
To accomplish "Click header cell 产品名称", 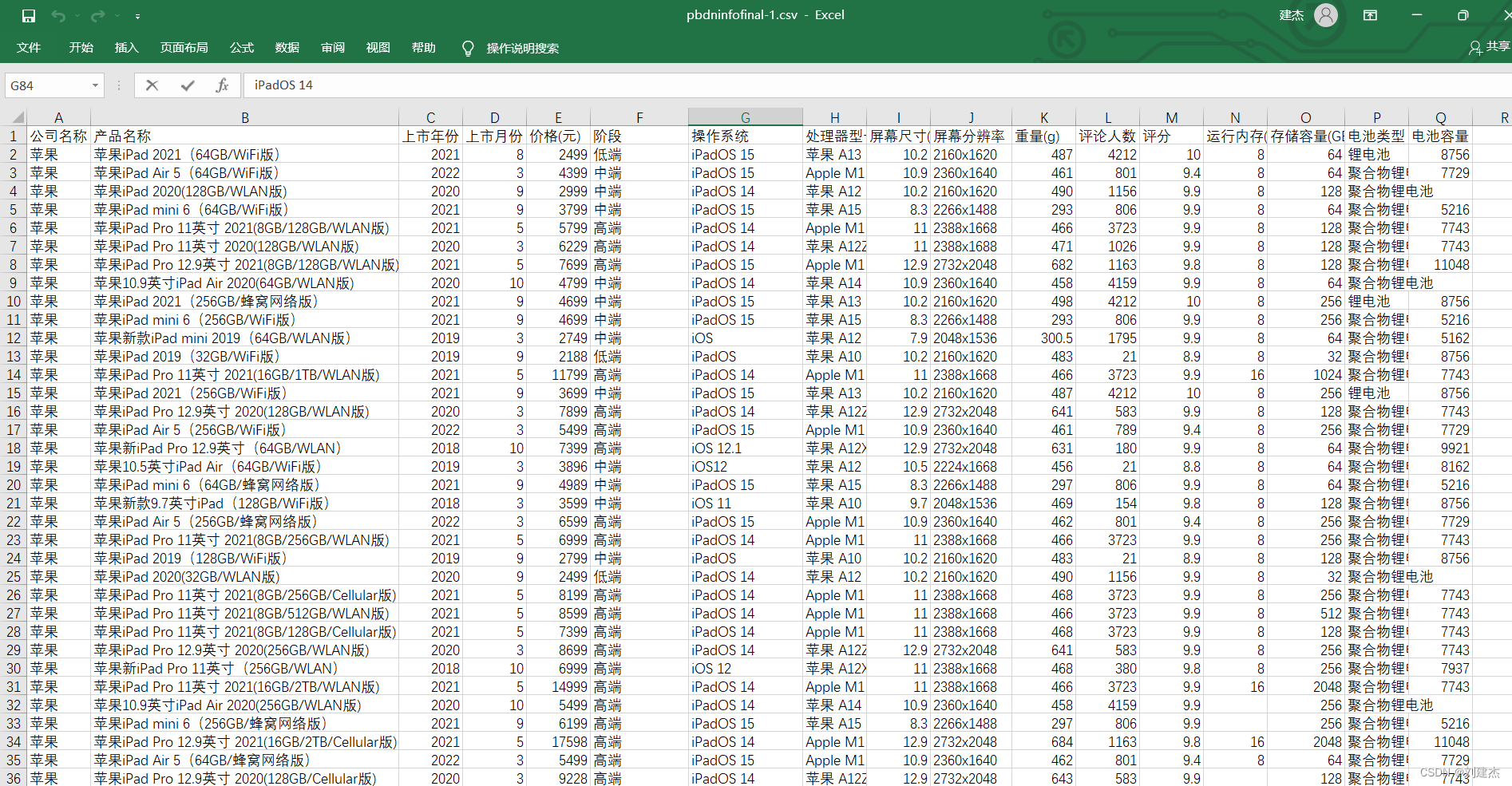I will tap(245, 136).
